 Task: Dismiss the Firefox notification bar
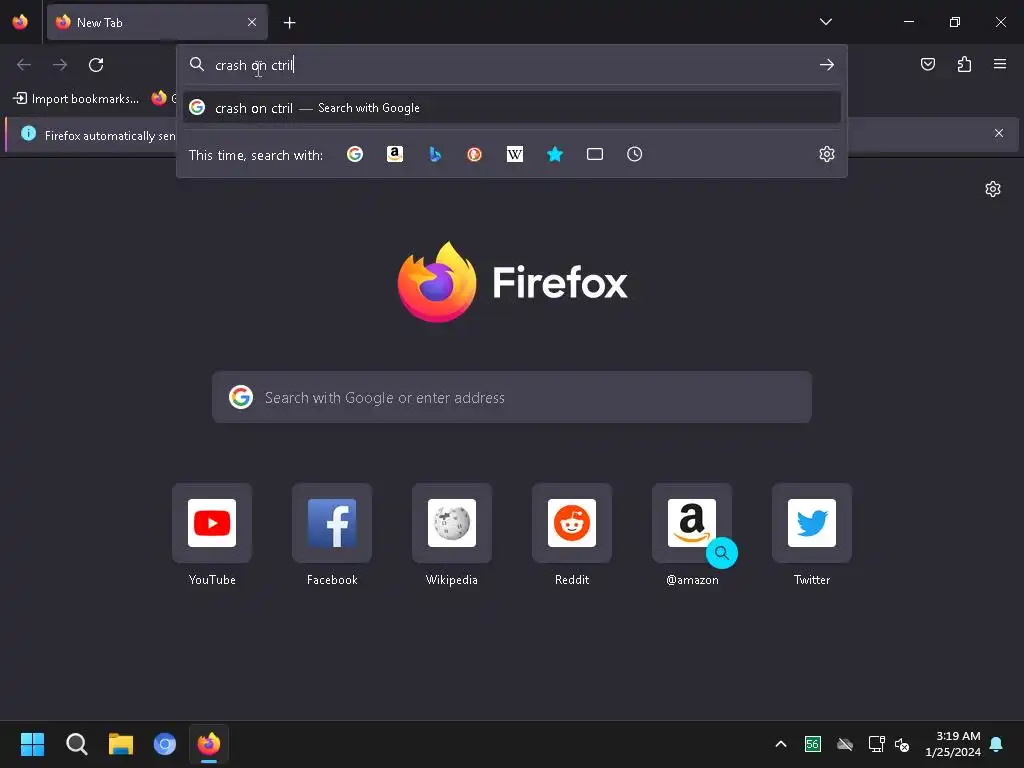tap(999, 133)
